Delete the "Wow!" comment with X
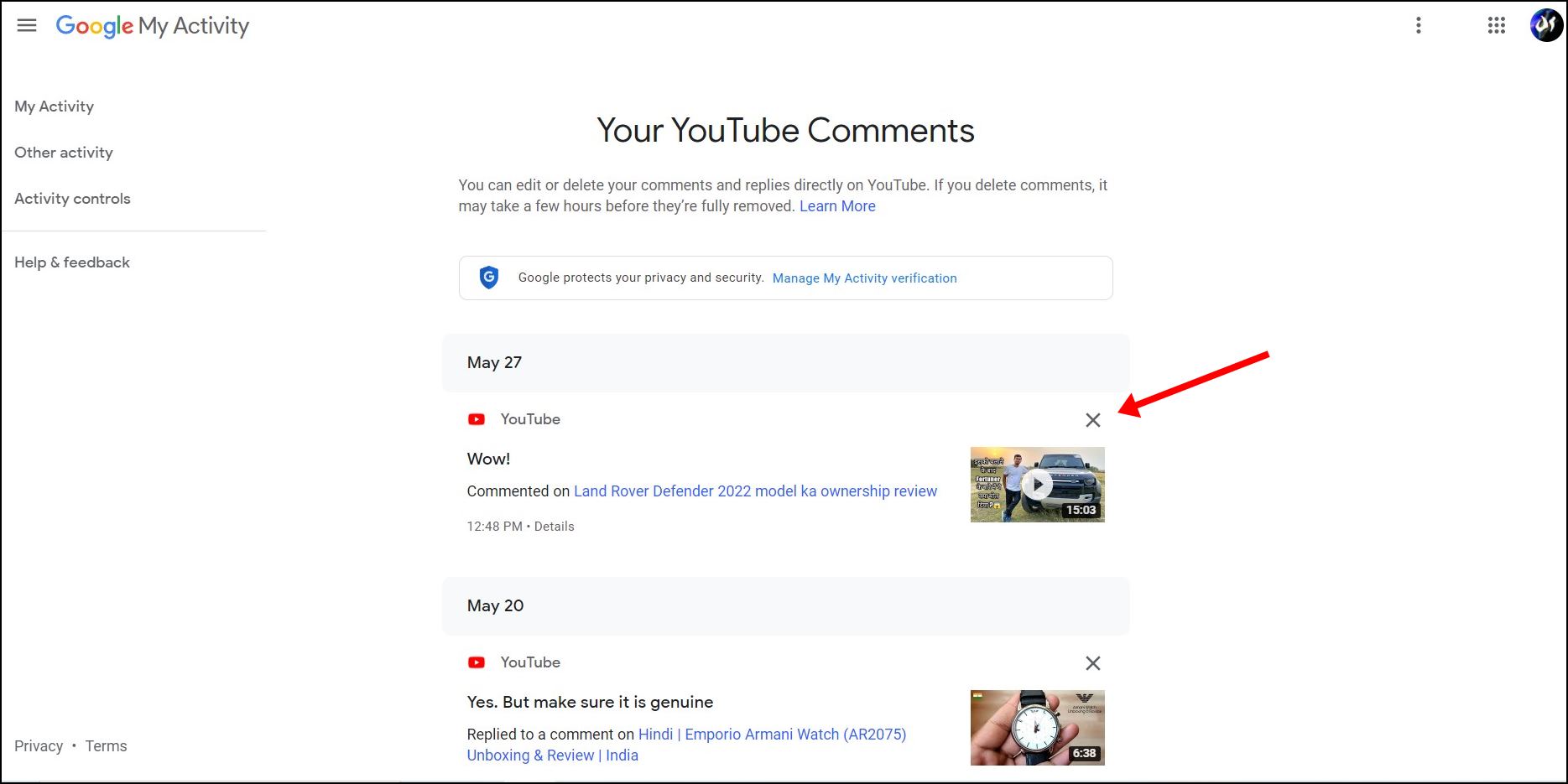This screenshot has width=1568, height=784. (1093, 420)
